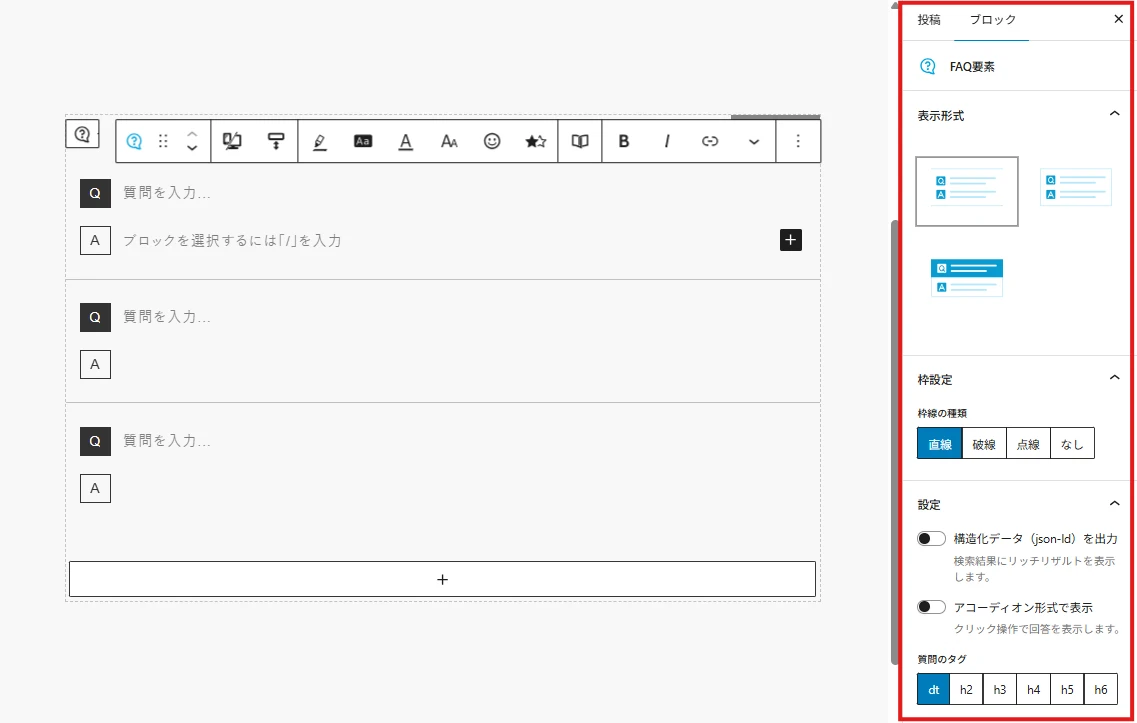Insert a link with the link icon

coord(710,141)
